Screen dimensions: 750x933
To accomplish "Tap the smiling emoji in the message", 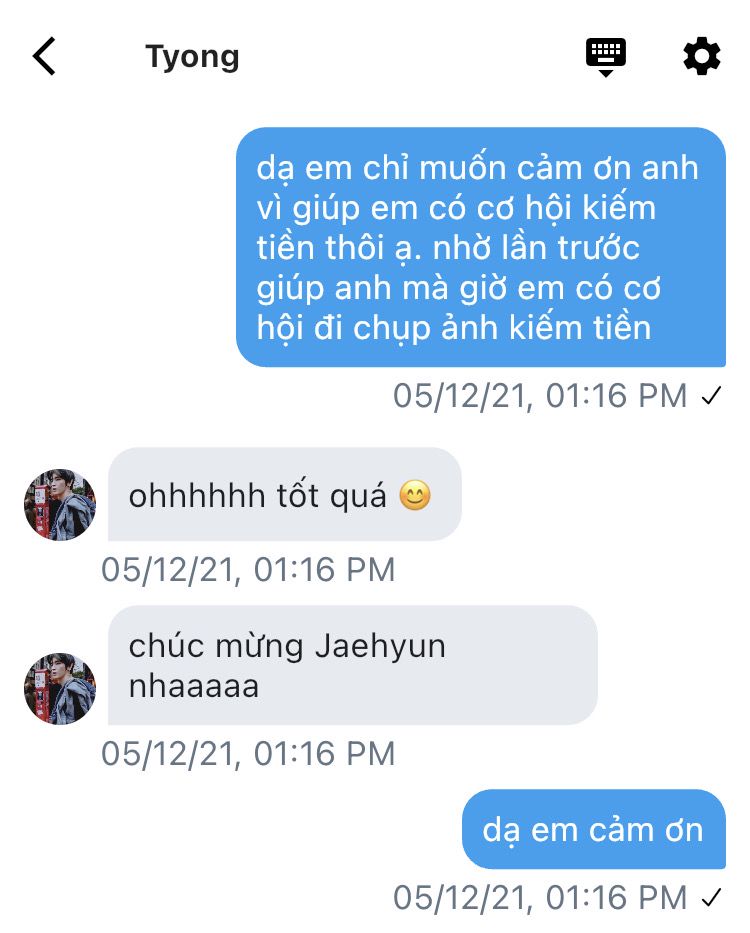I will (415, 496).
